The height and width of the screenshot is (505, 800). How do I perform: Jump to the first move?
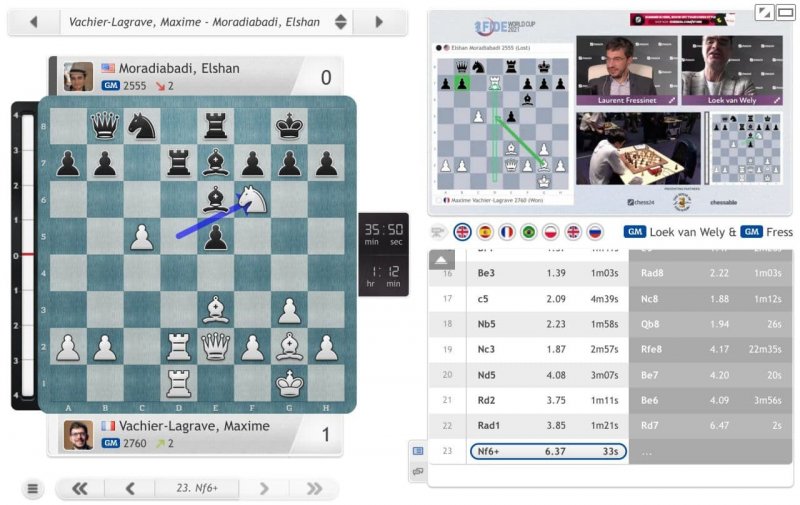click(80, 489)
